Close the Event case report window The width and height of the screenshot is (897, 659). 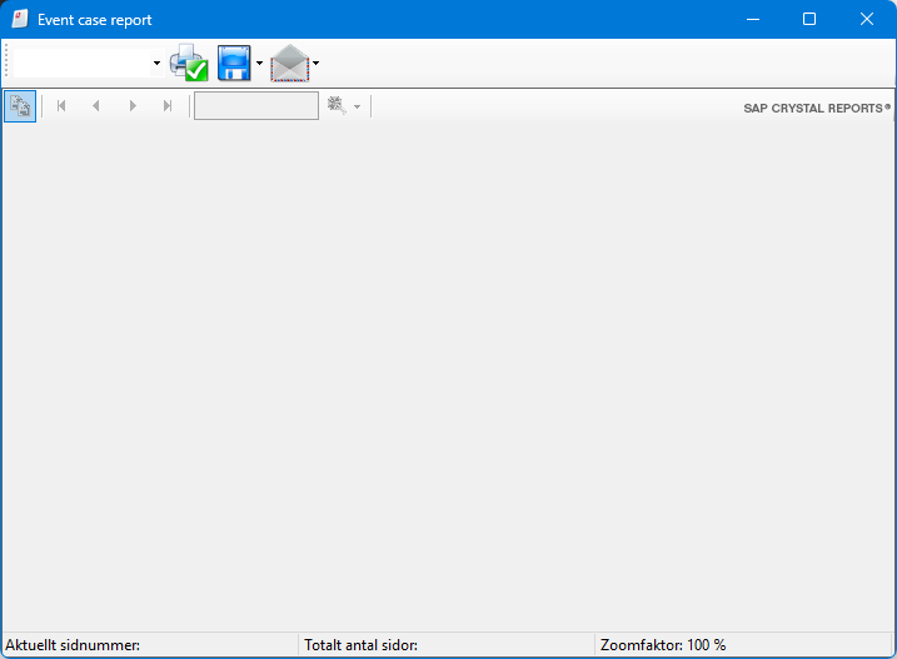click(x=866, y=19)
